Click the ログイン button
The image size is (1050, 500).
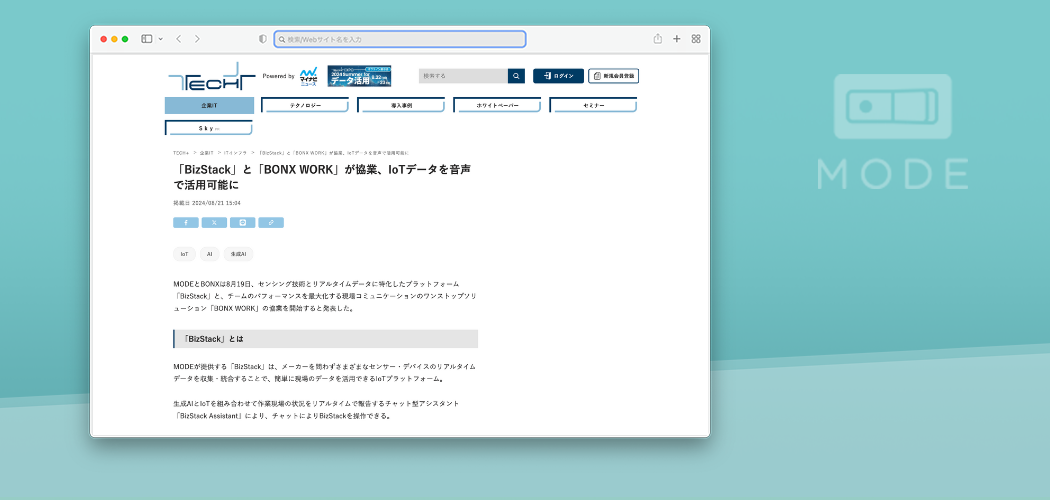558,76
